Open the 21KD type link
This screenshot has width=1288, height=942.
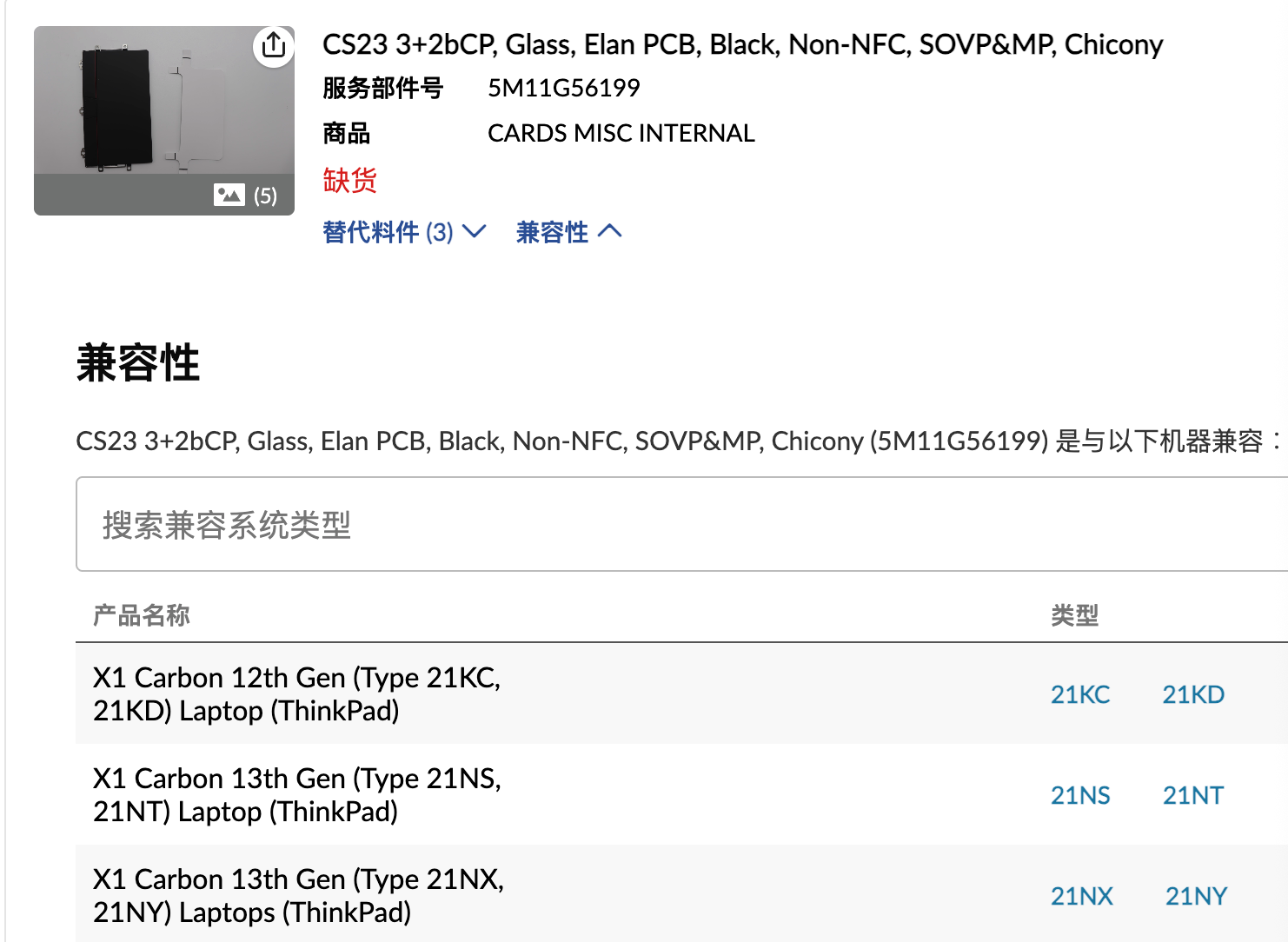pos(1193,694)
